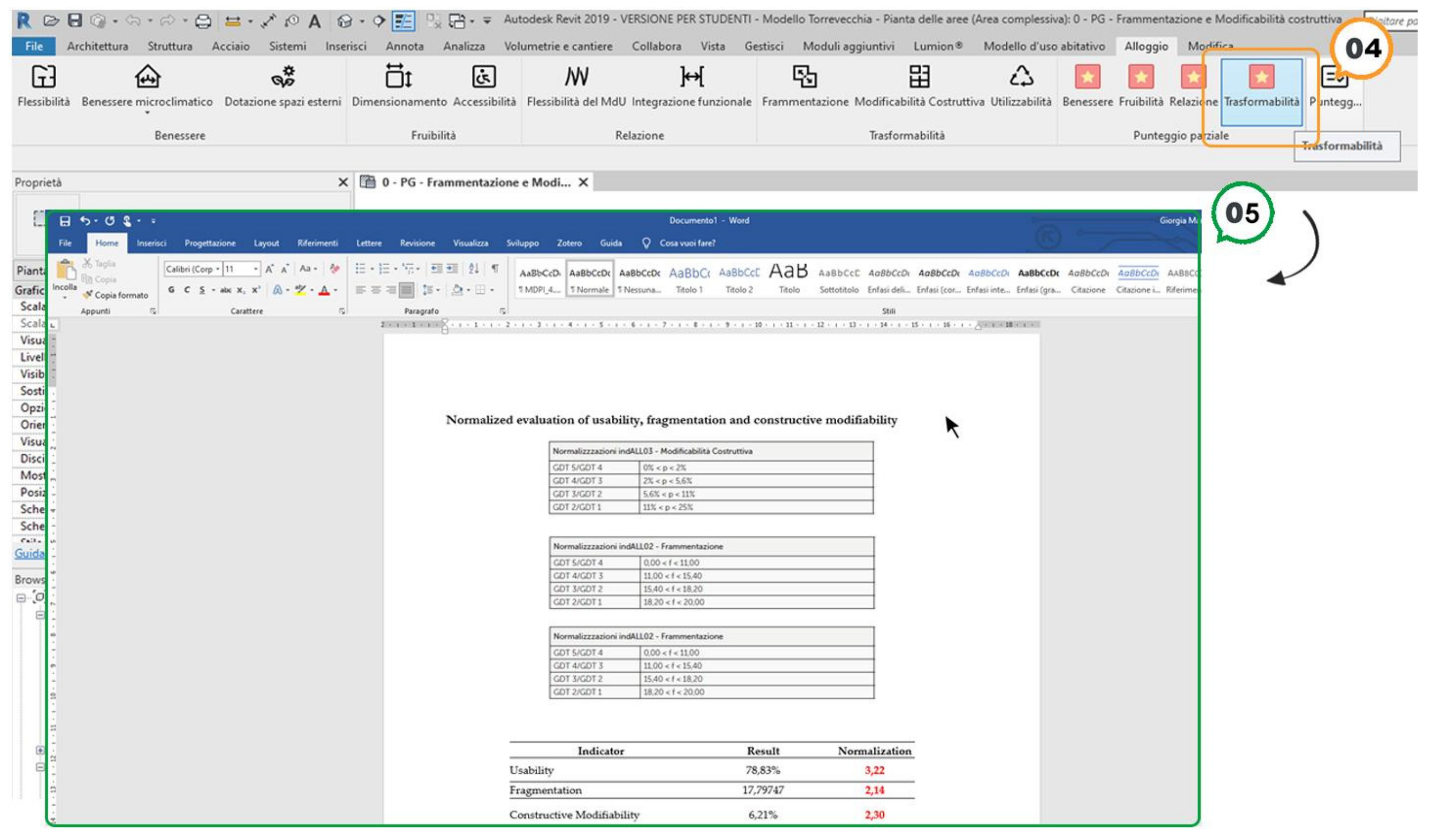Expand the Incolla paste dropdown arrow

(x=65, y=298)
